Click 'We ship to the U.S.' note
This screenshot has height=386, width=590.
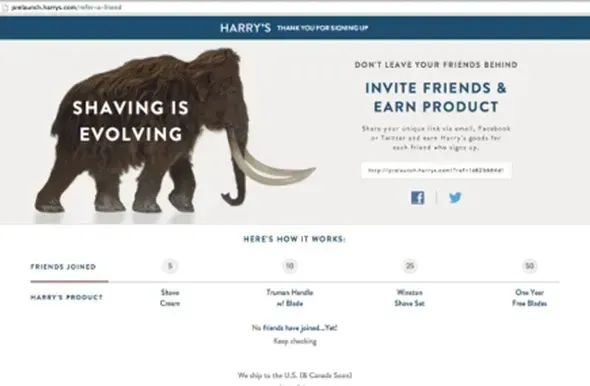(295, 375)
